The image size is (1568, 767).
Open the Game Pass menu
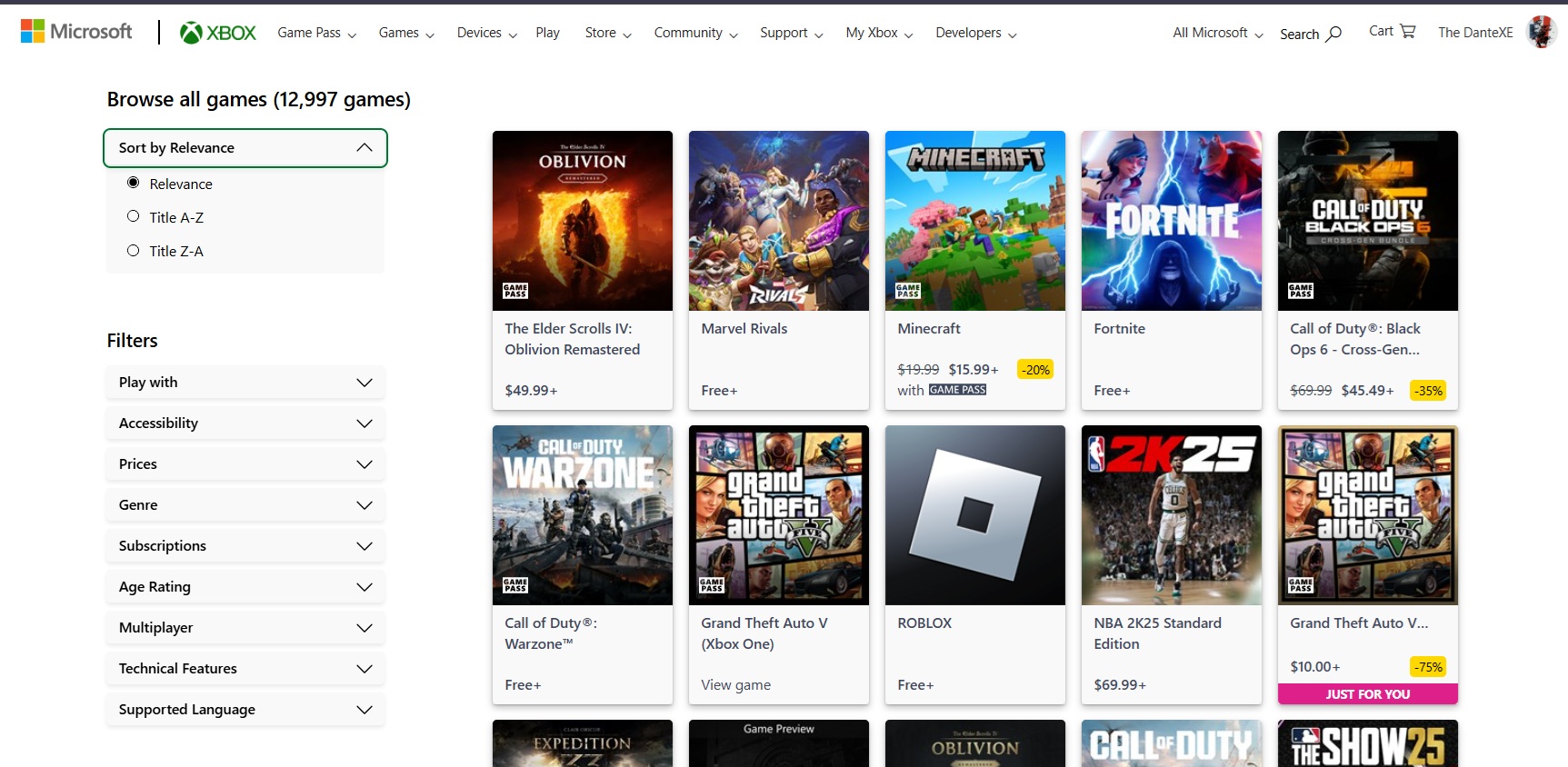tap(316, 33)
